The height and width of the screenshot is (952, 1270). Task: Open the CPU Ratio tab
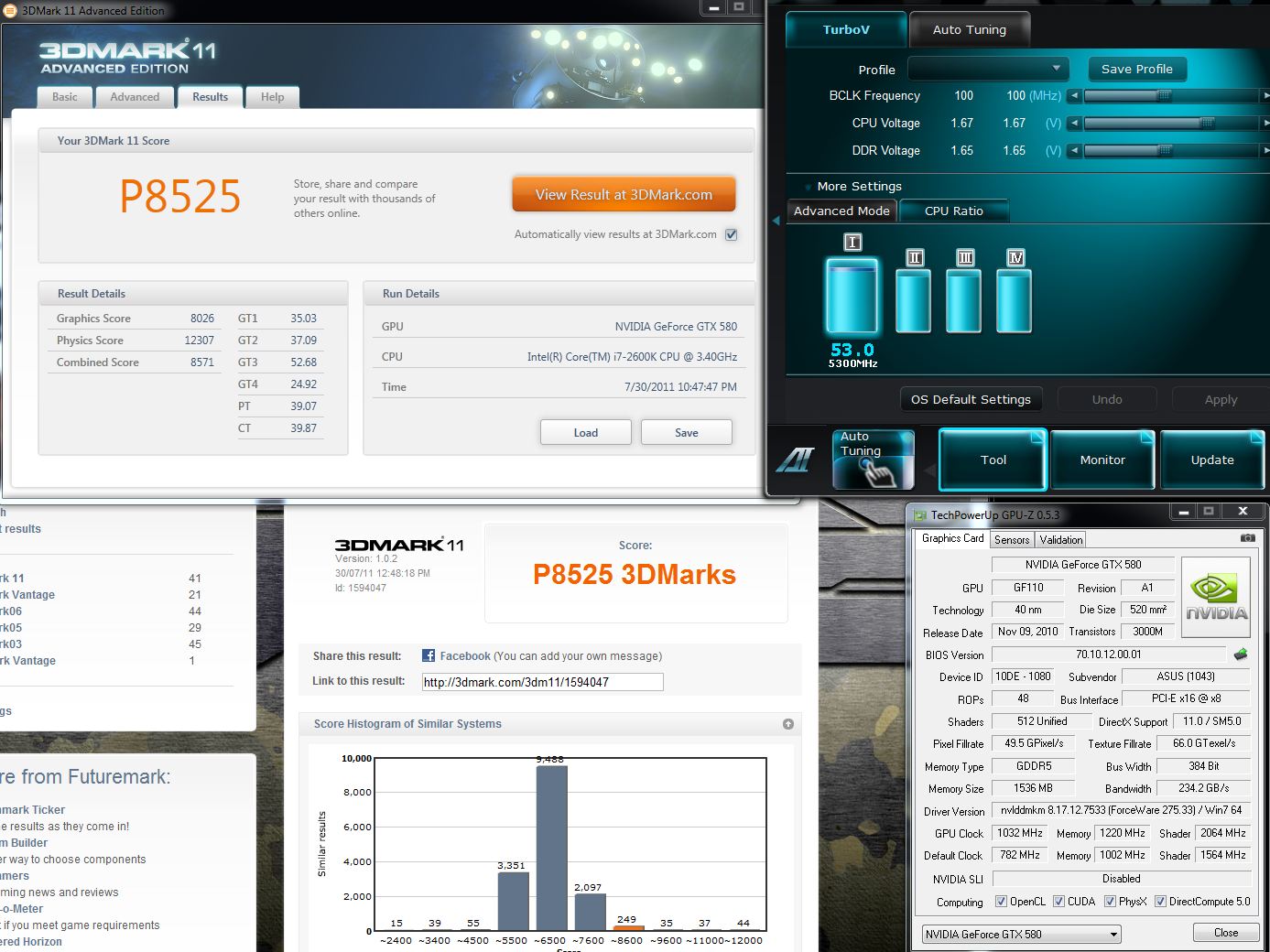coord(954,211)
